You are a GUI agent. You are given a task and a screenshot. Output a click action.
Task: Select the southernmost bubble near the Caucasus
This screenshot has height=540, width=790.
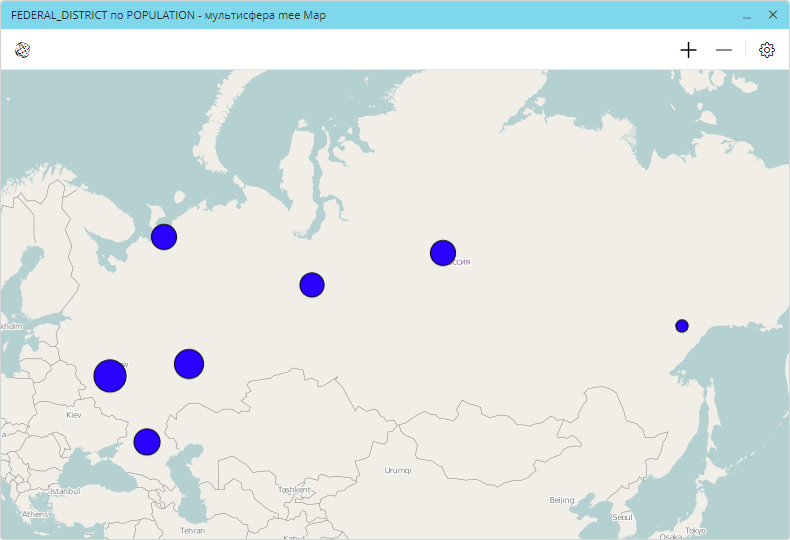click(147, 441)
